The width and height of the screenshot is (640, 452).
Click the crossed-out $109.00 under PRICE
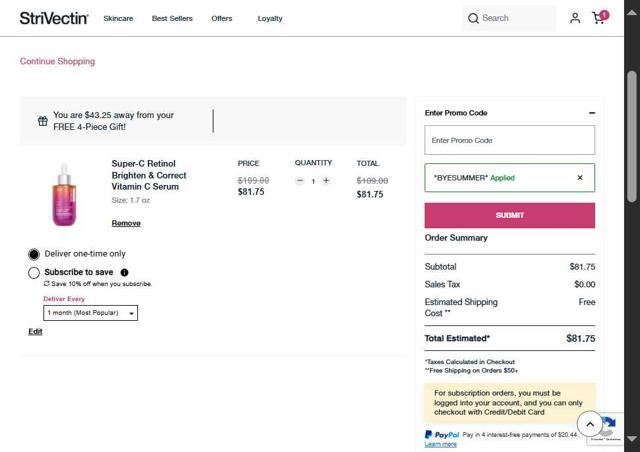tap(253, 180)
